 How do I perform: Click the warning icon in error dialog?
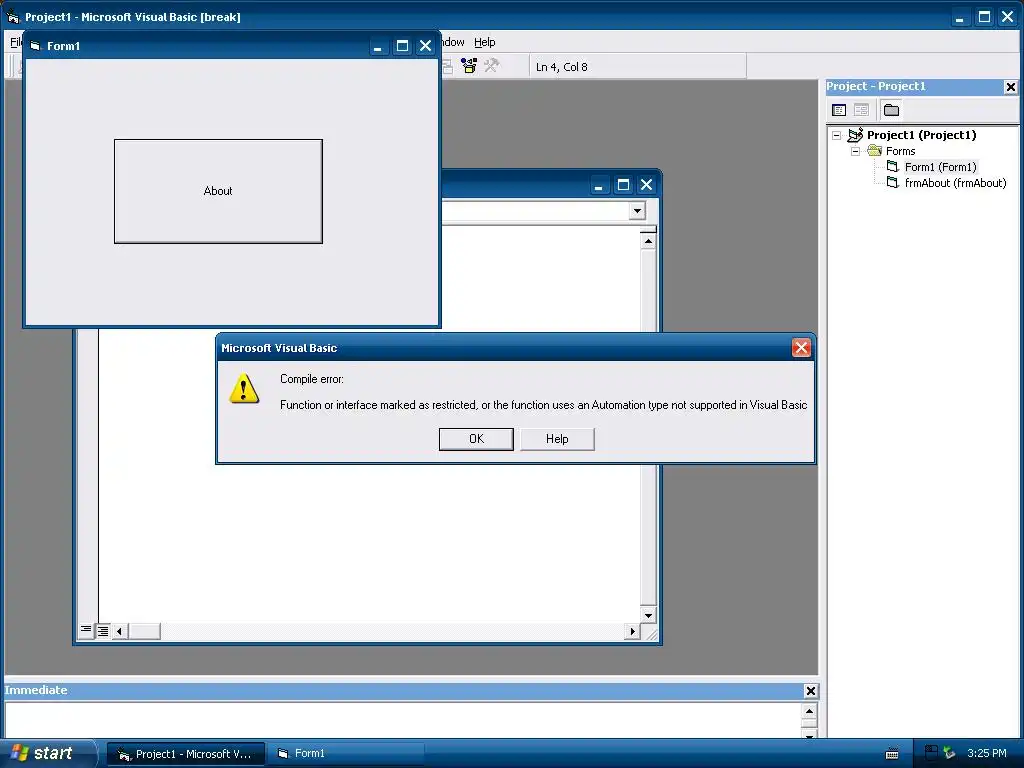(244, 389)
